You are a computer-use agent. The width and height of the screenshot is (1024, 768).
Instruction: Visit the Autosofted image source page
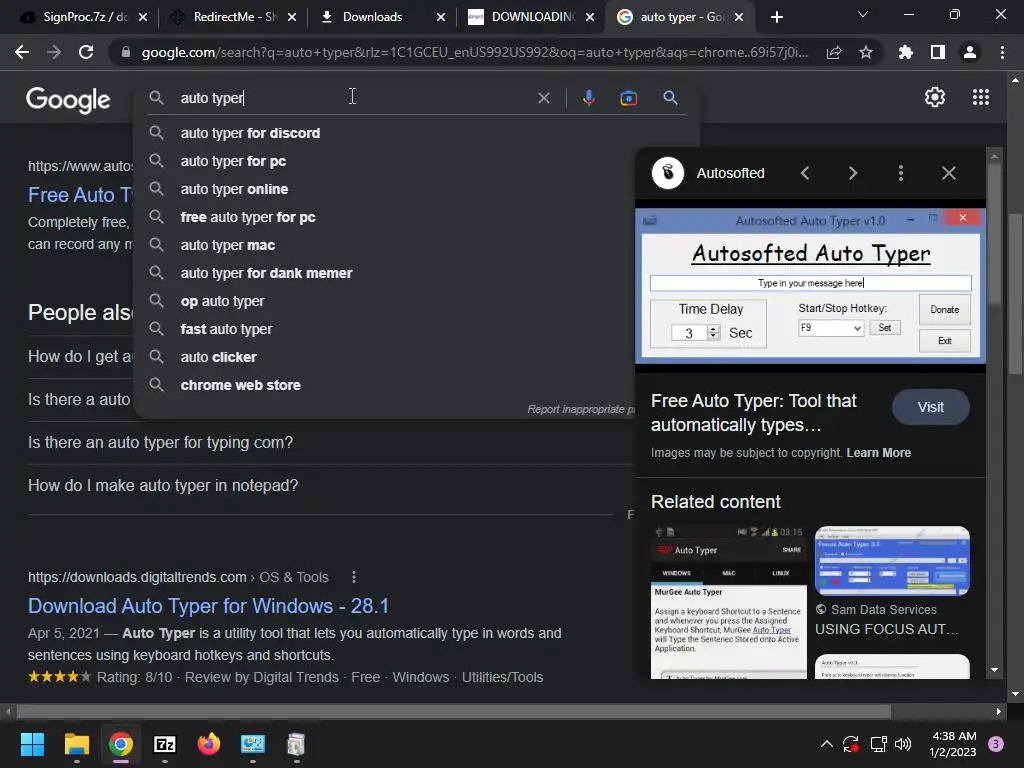click(x=930, y=407)
